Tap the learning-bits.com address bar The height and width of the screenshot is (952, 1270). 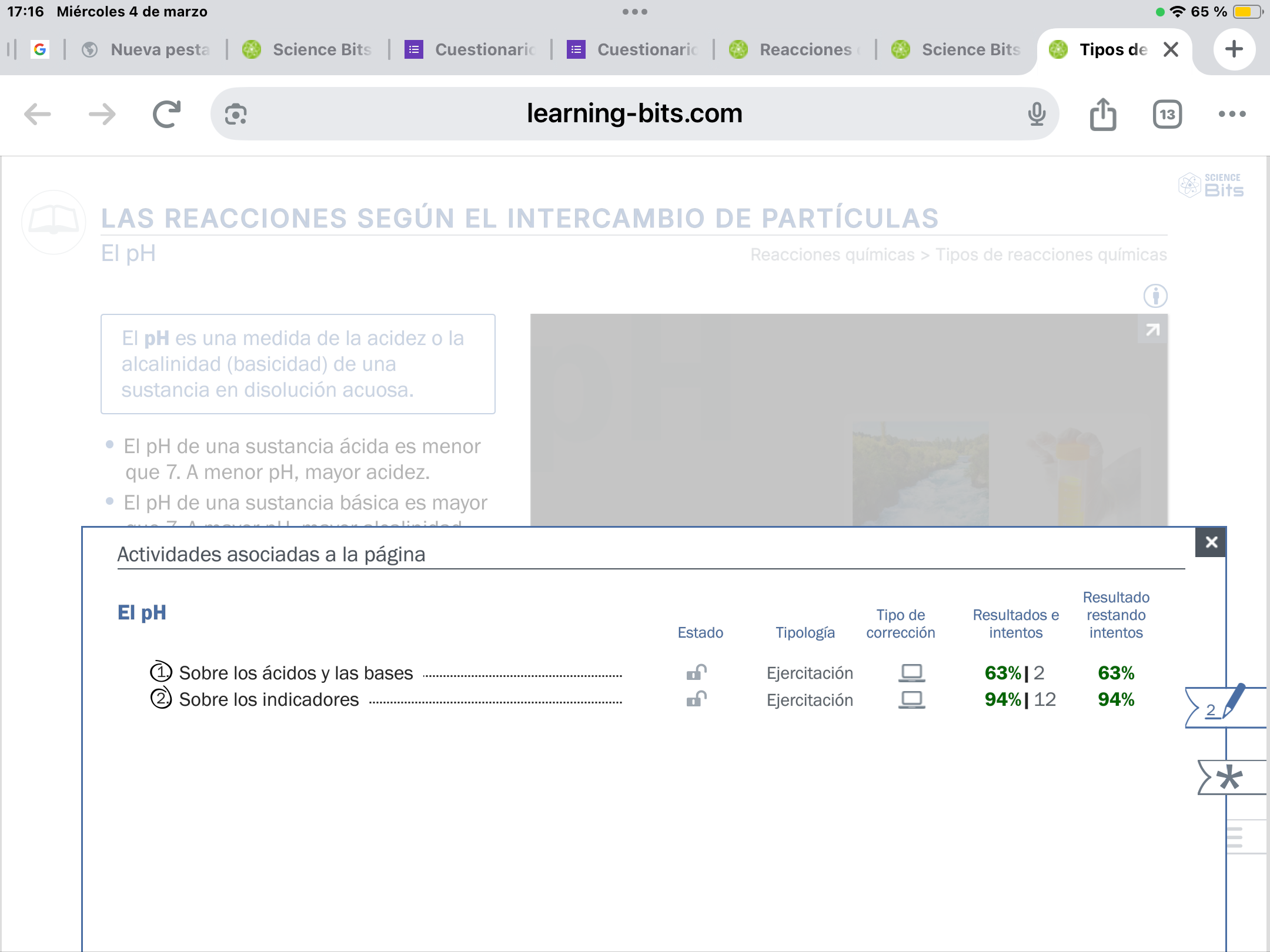[634, 114]
